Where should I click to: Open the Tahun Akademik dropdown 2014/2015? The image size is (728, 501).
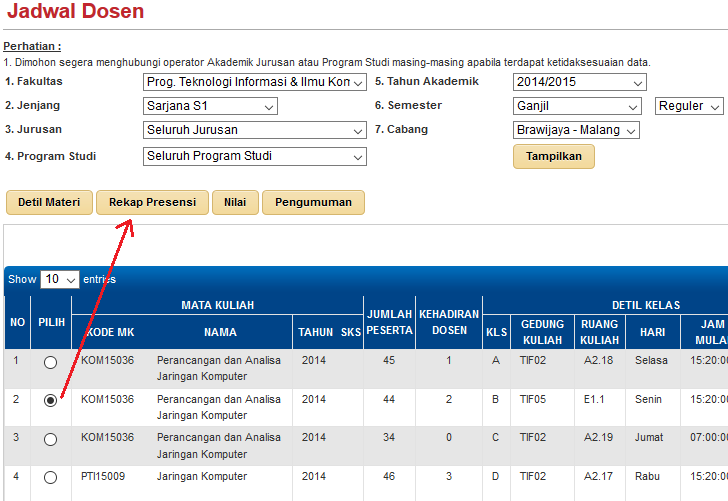click(579, 82)
